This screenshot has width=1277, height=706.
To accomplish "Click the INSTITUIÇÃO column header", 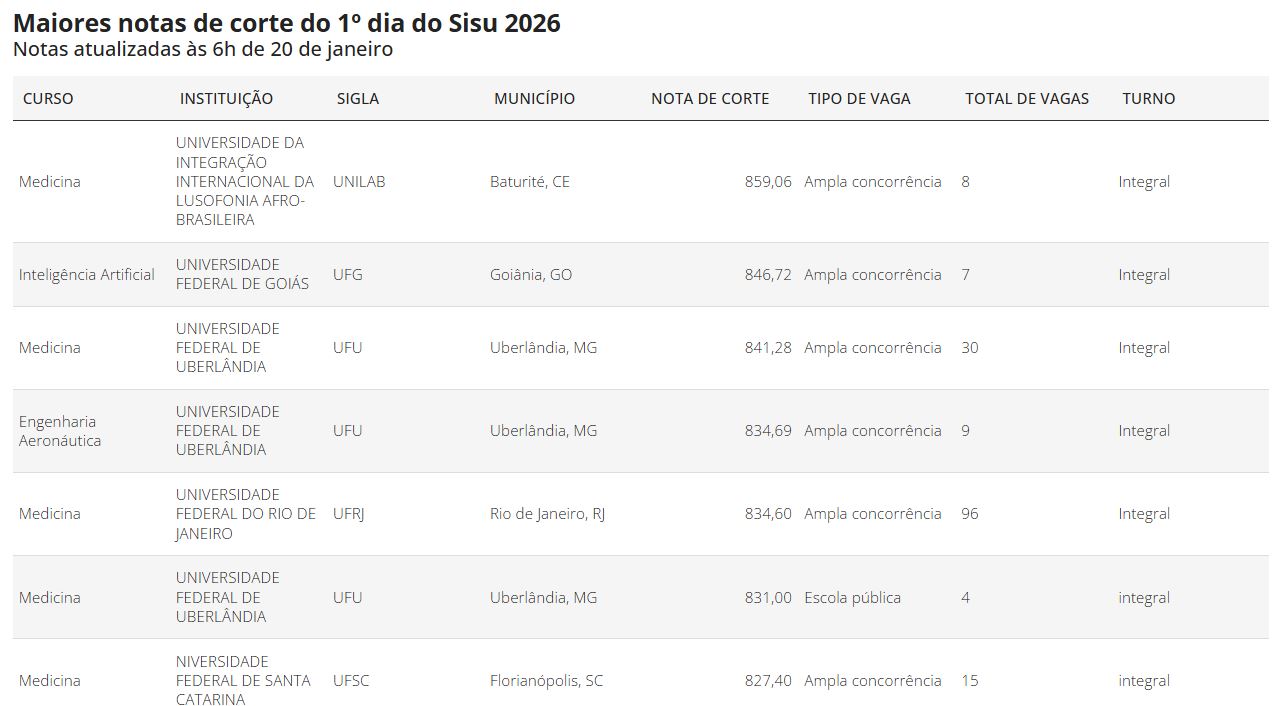I will pos(226,98).
